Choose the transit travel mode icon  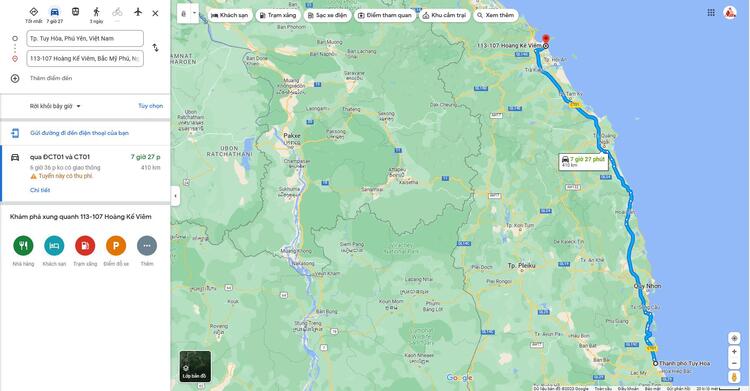click(x=76, y=12)
